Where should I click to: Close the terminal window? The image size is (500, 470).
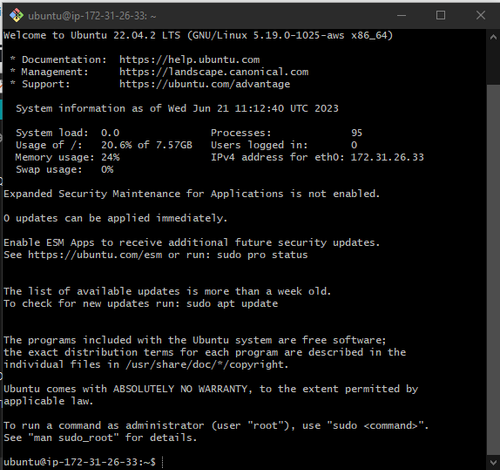480,15
